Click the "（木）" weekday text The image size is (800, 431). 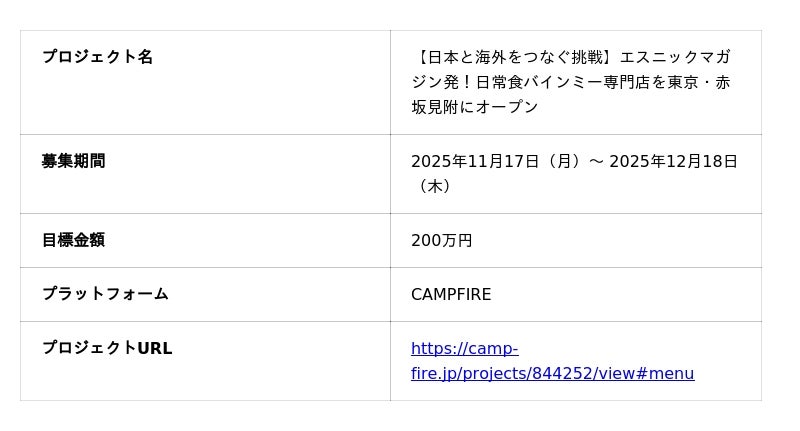pyautogui.click(x=433, y=186)
